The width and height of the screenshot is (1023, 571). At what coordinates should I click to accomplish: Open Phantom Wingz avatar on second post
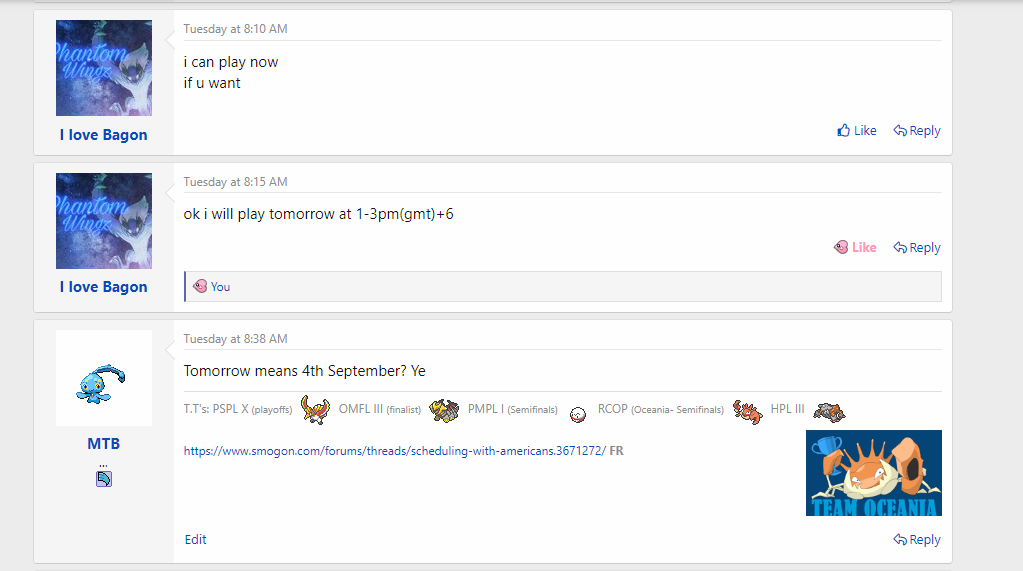point(104,221)
